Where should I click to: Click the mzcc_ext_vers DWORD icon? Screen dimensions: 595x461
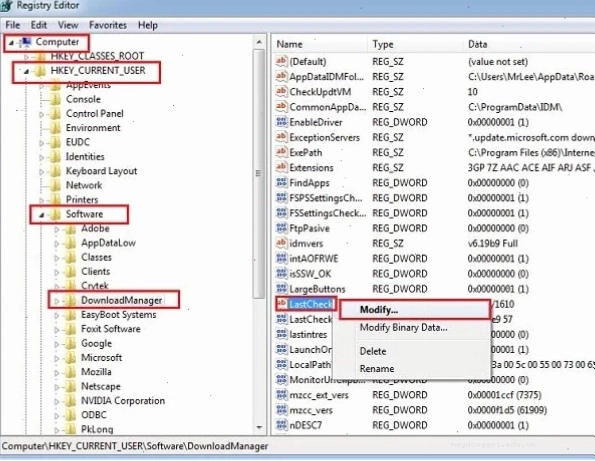281,395
